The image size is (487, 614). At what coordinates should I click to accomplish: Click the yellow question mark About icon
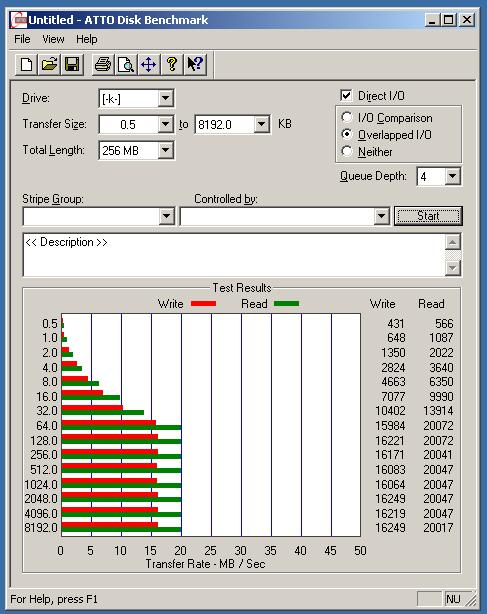171,64
